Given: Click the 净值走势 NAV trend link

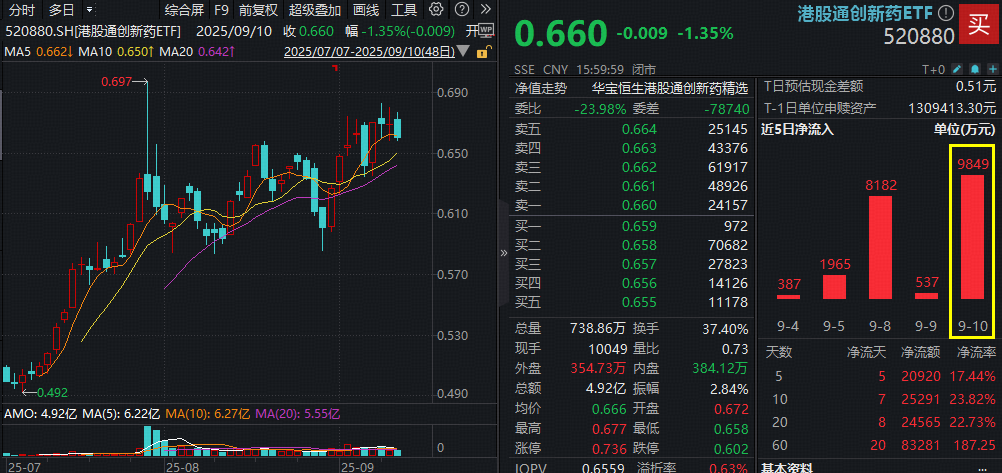Looking at the screenshot, I should [x=540, y=87].
